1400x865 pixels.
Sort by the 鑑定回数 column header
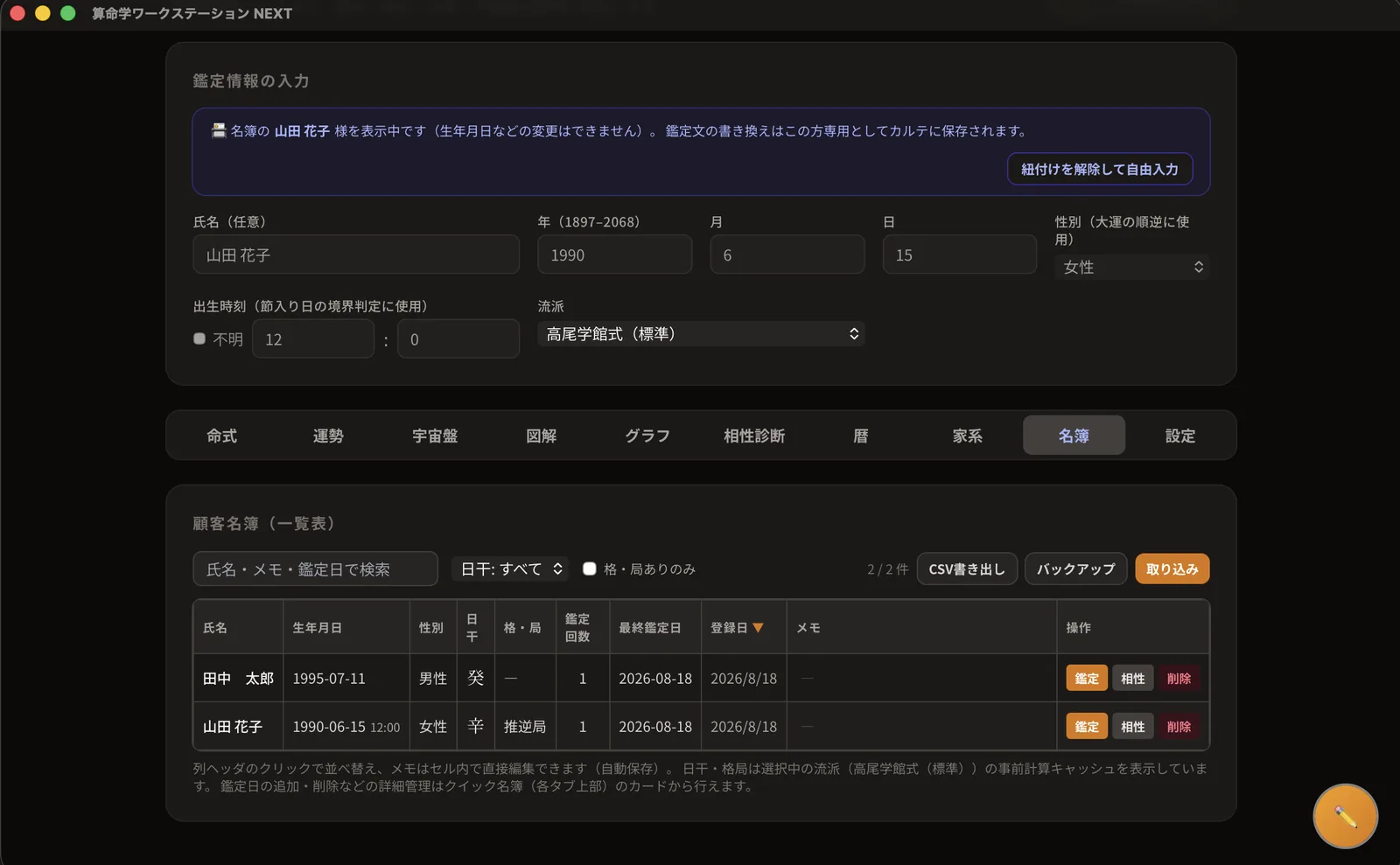(x=583, y=627)
